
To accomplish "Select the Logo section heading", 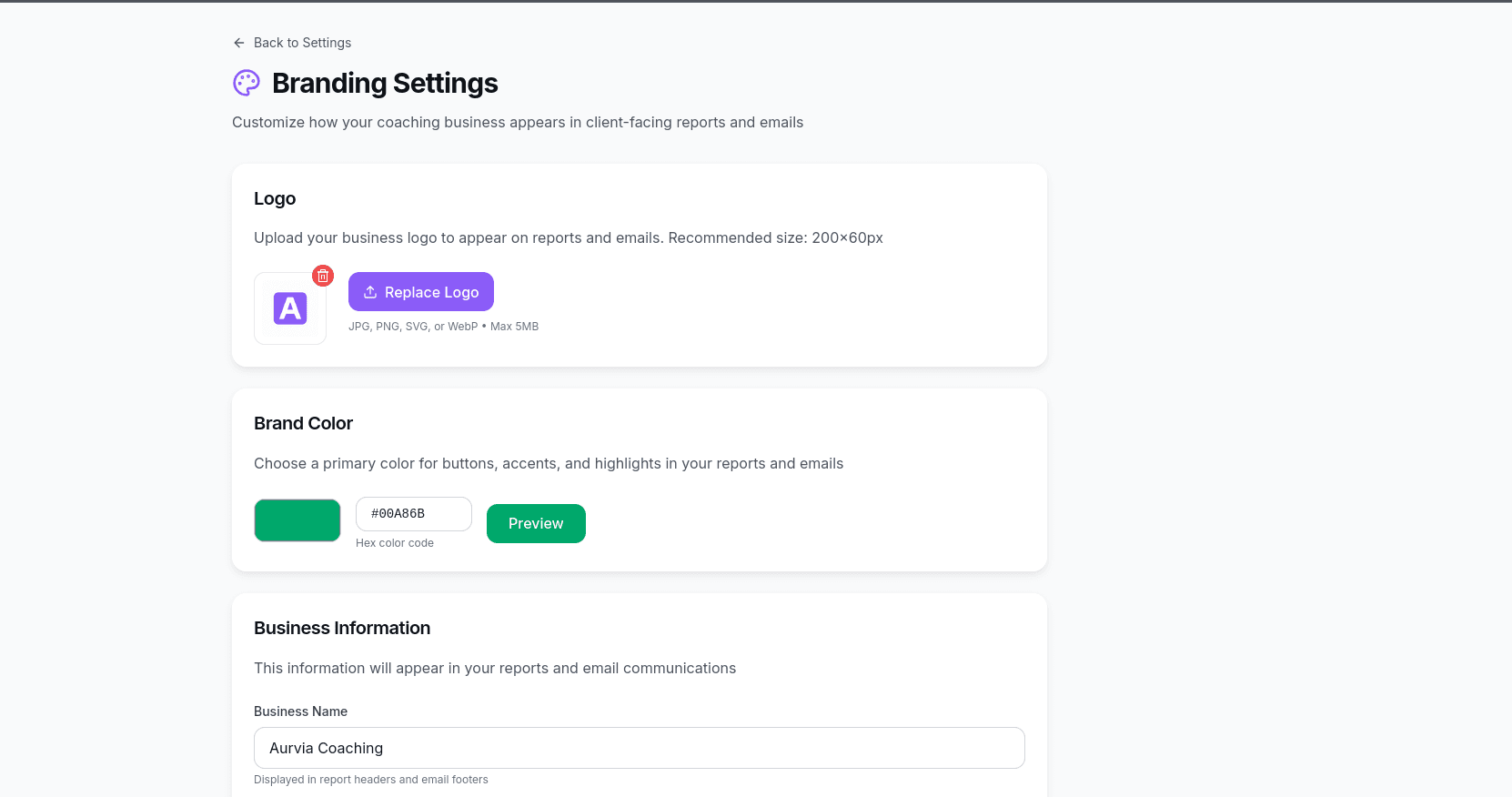I will (275, 198).
